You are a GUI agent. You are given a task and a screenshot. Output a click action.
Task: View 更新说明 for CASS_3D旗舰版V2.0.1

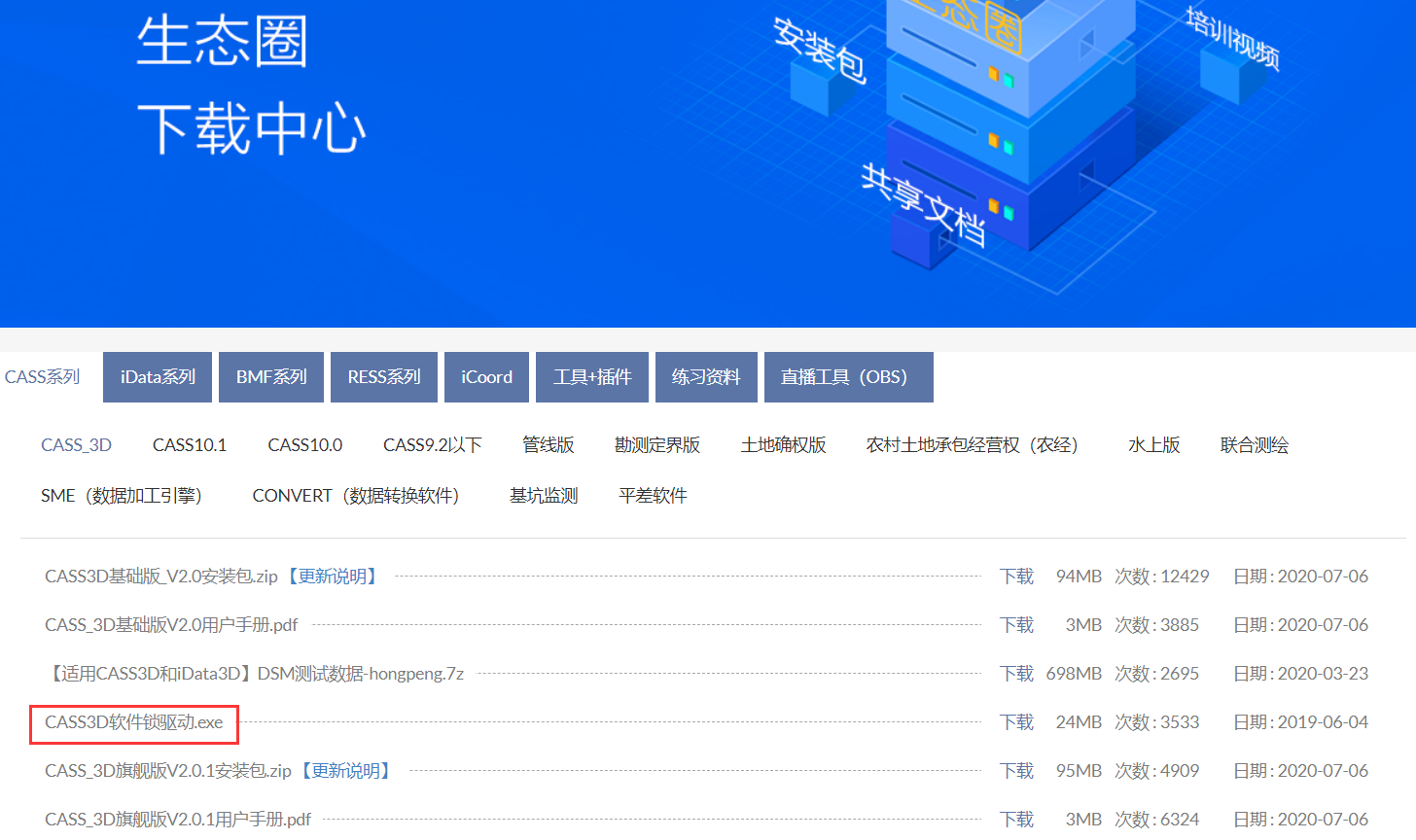pos(346,771)
